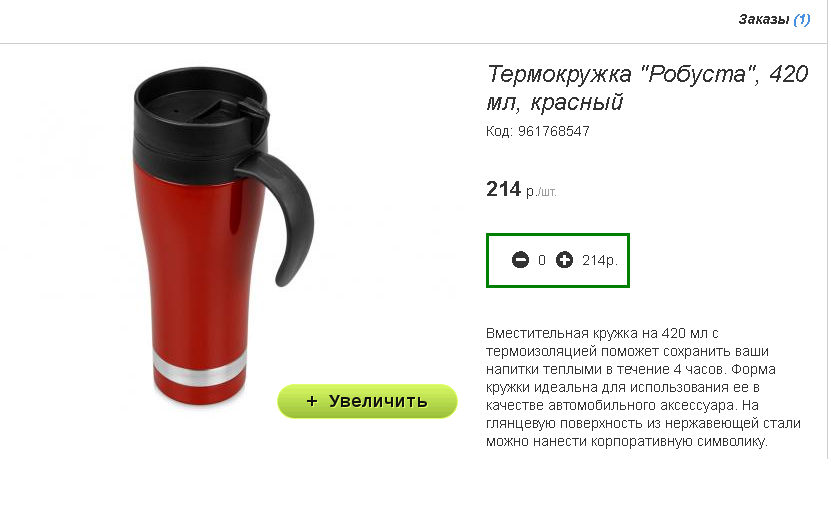
Task: Select the product code 961768547
Action: coord(553,131)
